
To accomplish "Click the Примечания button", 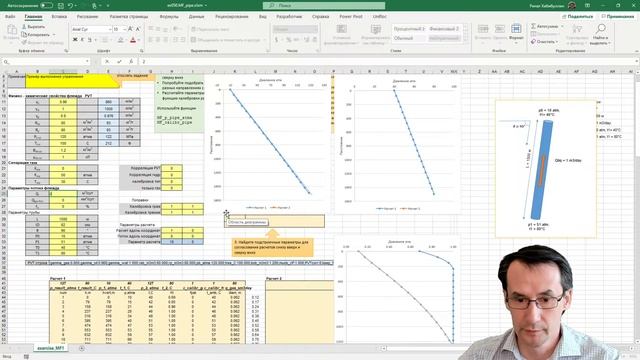I will [618, 16].
